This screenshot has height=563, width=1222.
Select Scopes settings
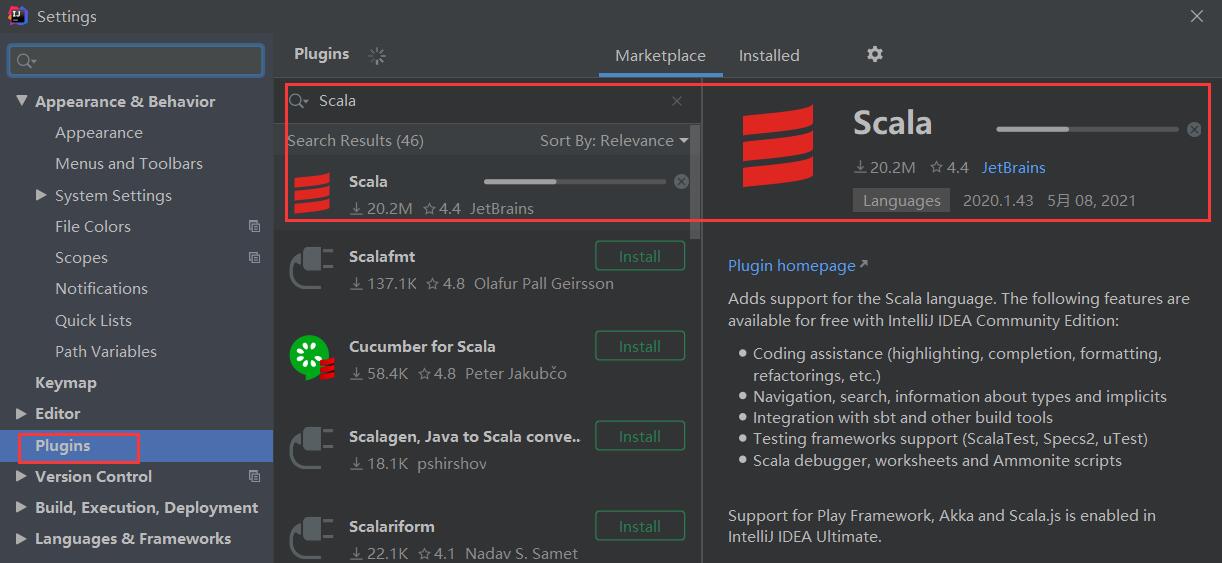point(81,257)
